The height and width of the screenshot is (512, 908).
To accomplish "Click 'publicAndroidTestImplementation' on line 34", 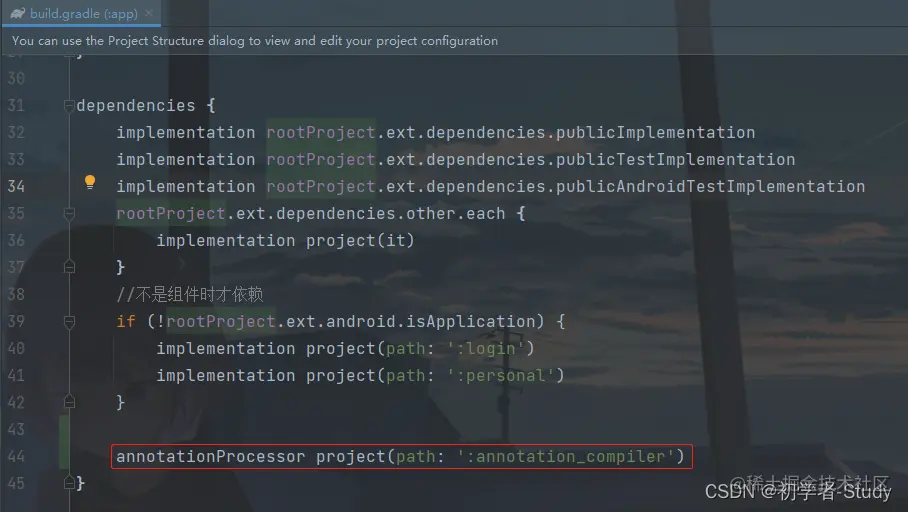I will 711,186.
